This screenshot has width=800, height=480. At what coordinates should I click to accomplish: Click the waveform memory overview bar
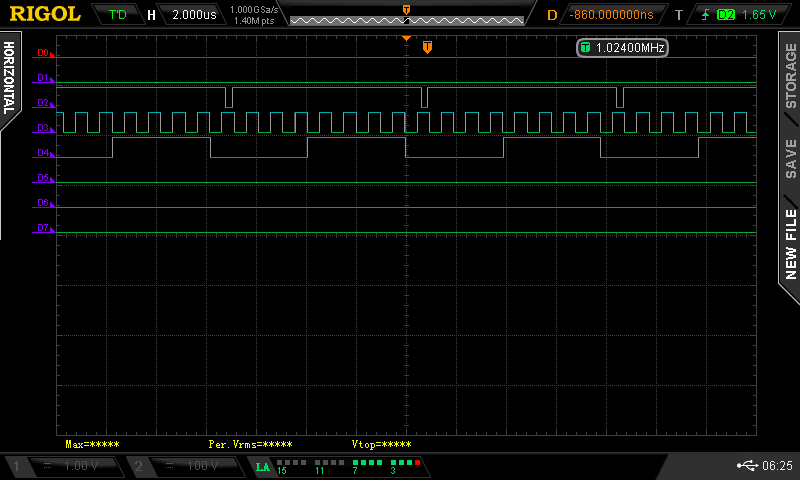pos(407,20)
